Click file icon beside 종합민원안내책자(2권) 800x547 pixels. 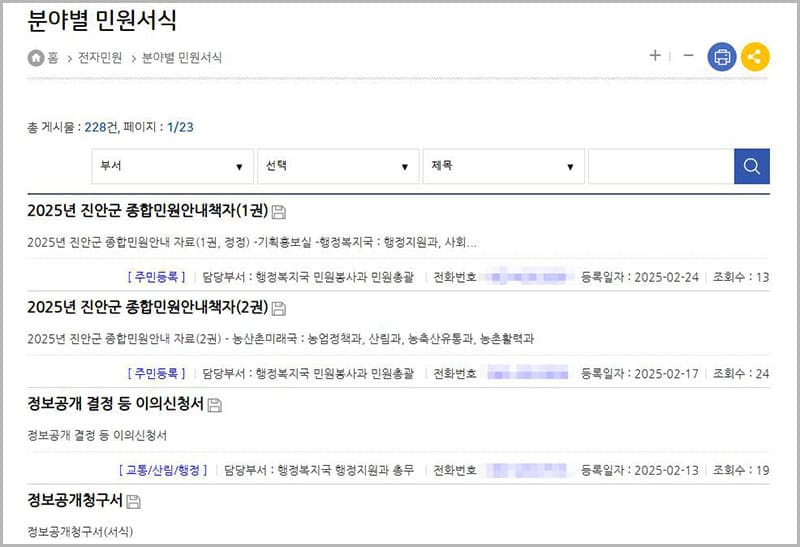pyautogui.click(x=279, y=308)
